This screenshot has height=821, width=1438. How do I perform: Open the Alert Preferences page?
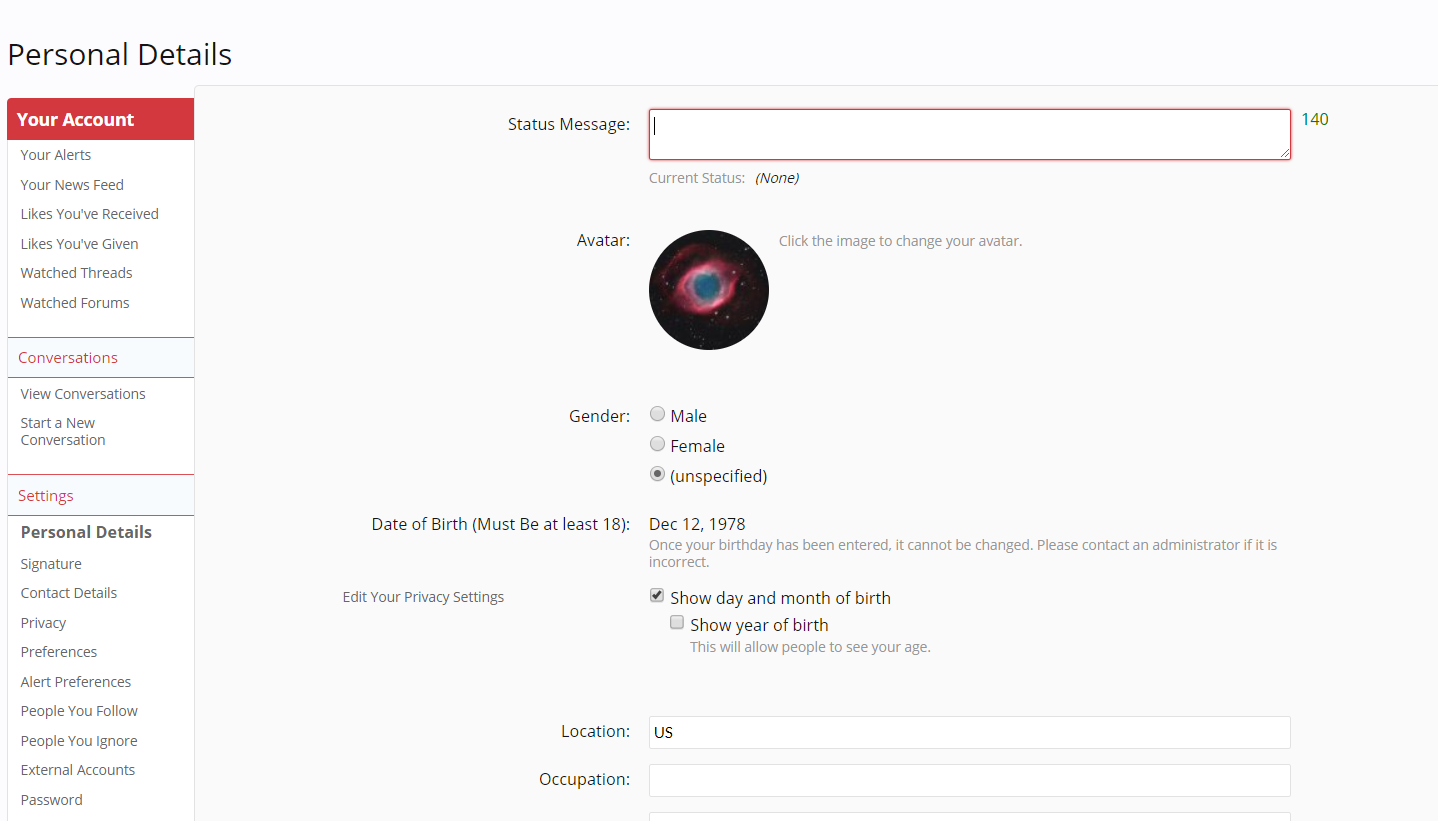point(76,682)
